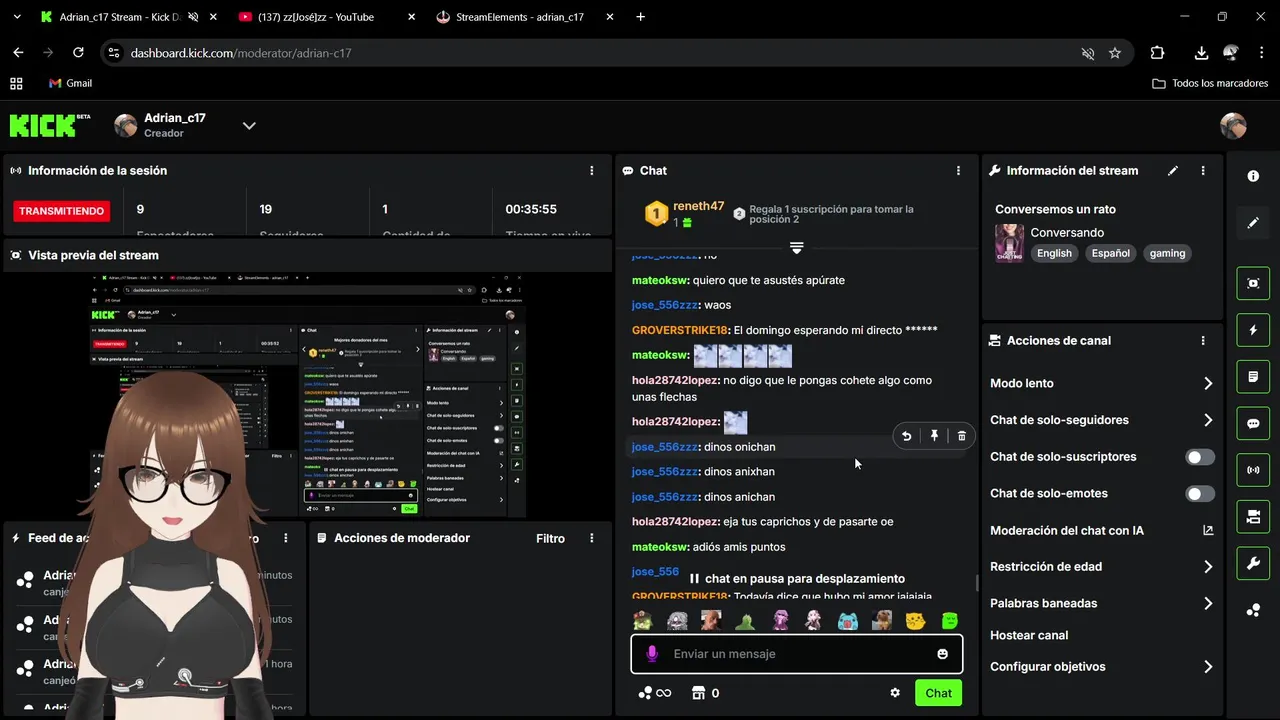The image size is (1280, 720).
Task: Open the Adrian_c17 account dropdown chevron
Action: tap(249, 126)
